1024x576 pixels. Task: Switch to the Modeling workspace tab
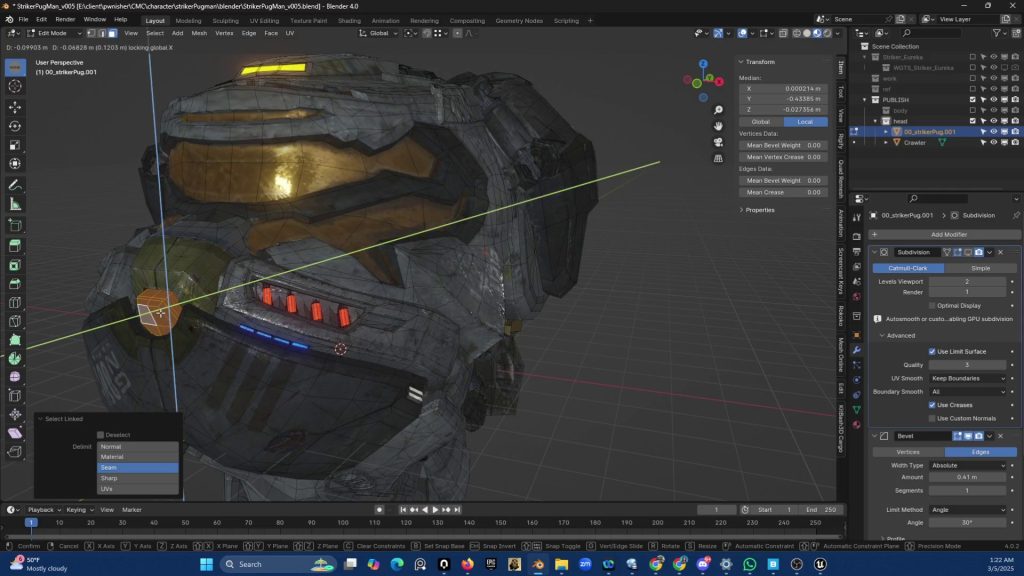click(x=188, y=20)
